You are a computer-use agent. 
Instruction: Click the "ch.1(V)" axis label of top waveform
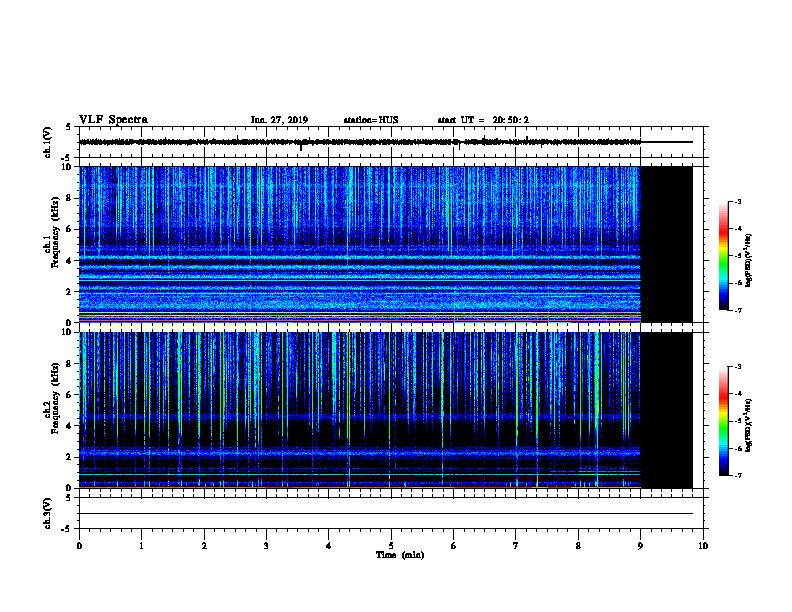coord(47,142)
